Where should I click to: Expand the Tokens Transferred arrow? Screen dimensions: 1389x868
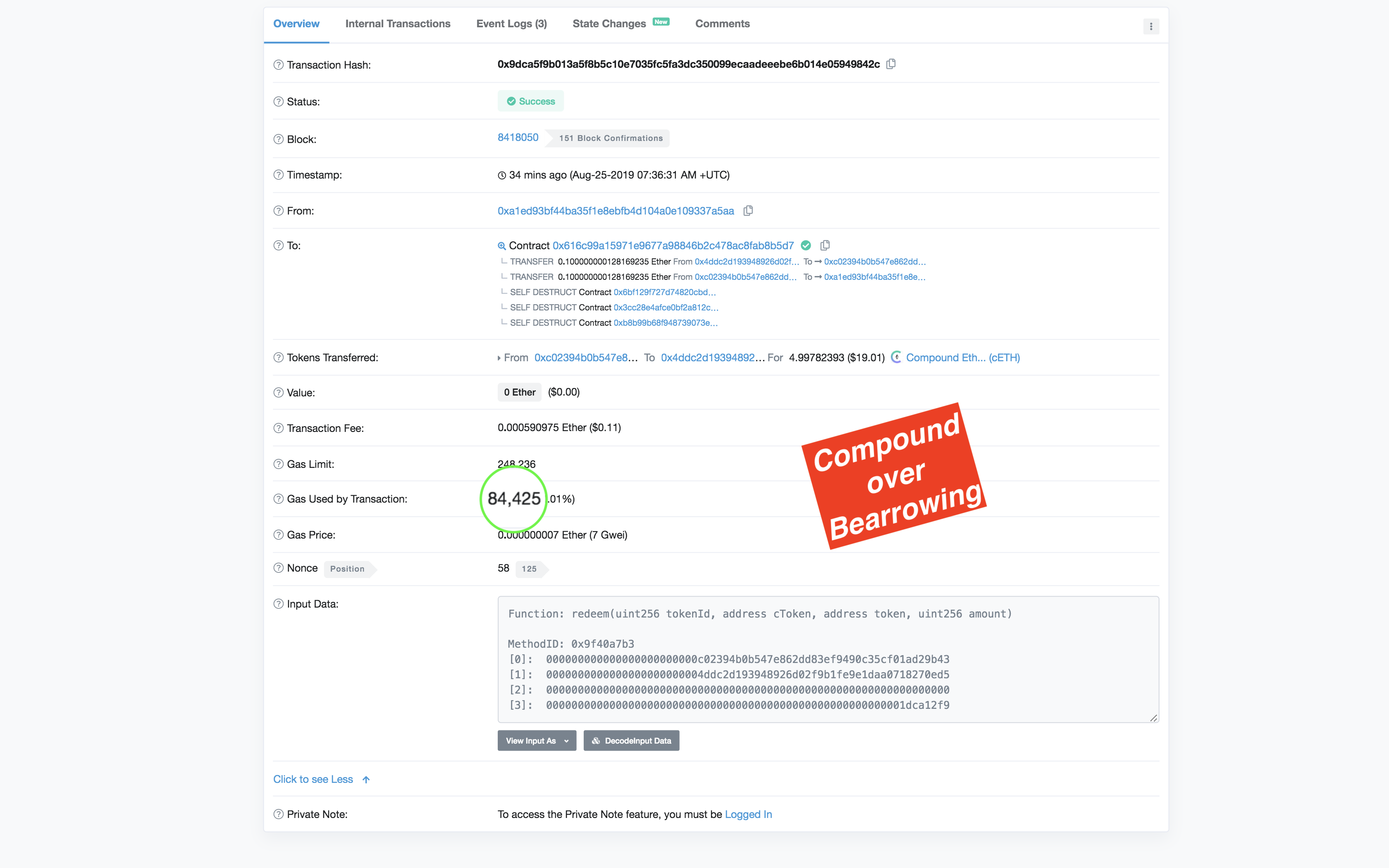(x=499, y=358)
